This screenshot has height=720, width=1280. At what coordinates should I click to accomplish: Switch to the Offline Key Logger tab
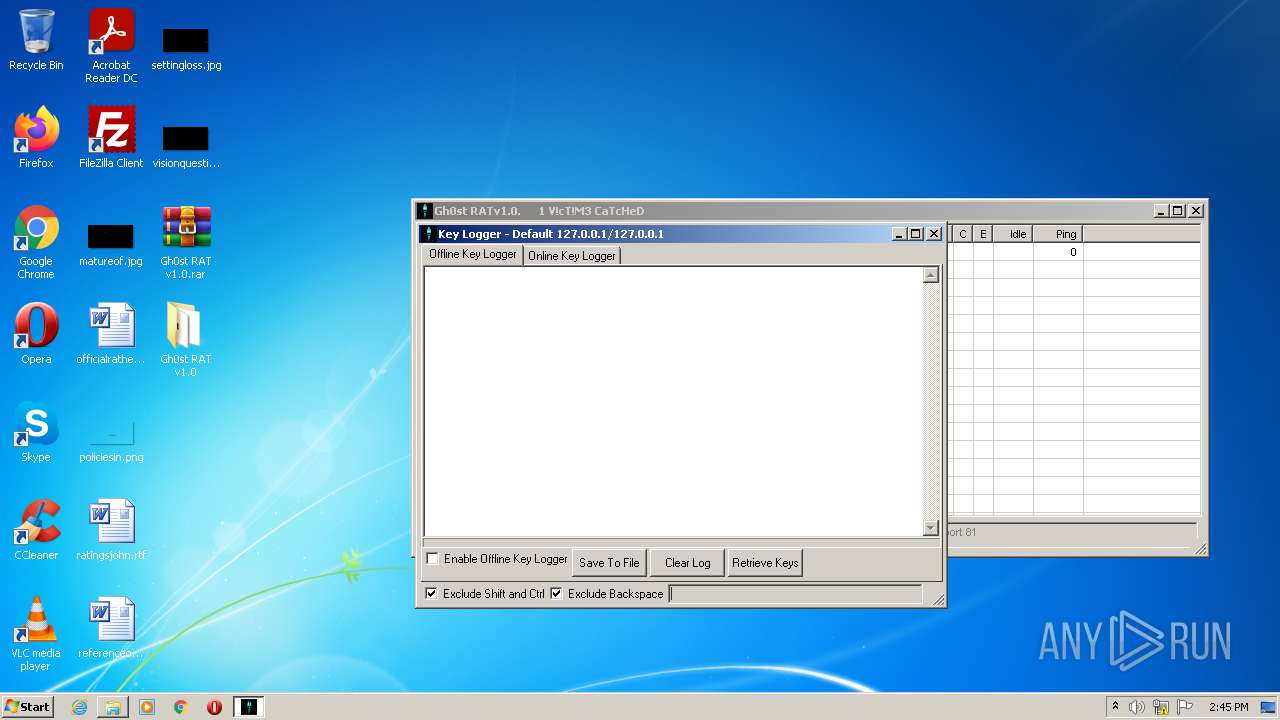[x=472, y=254]
